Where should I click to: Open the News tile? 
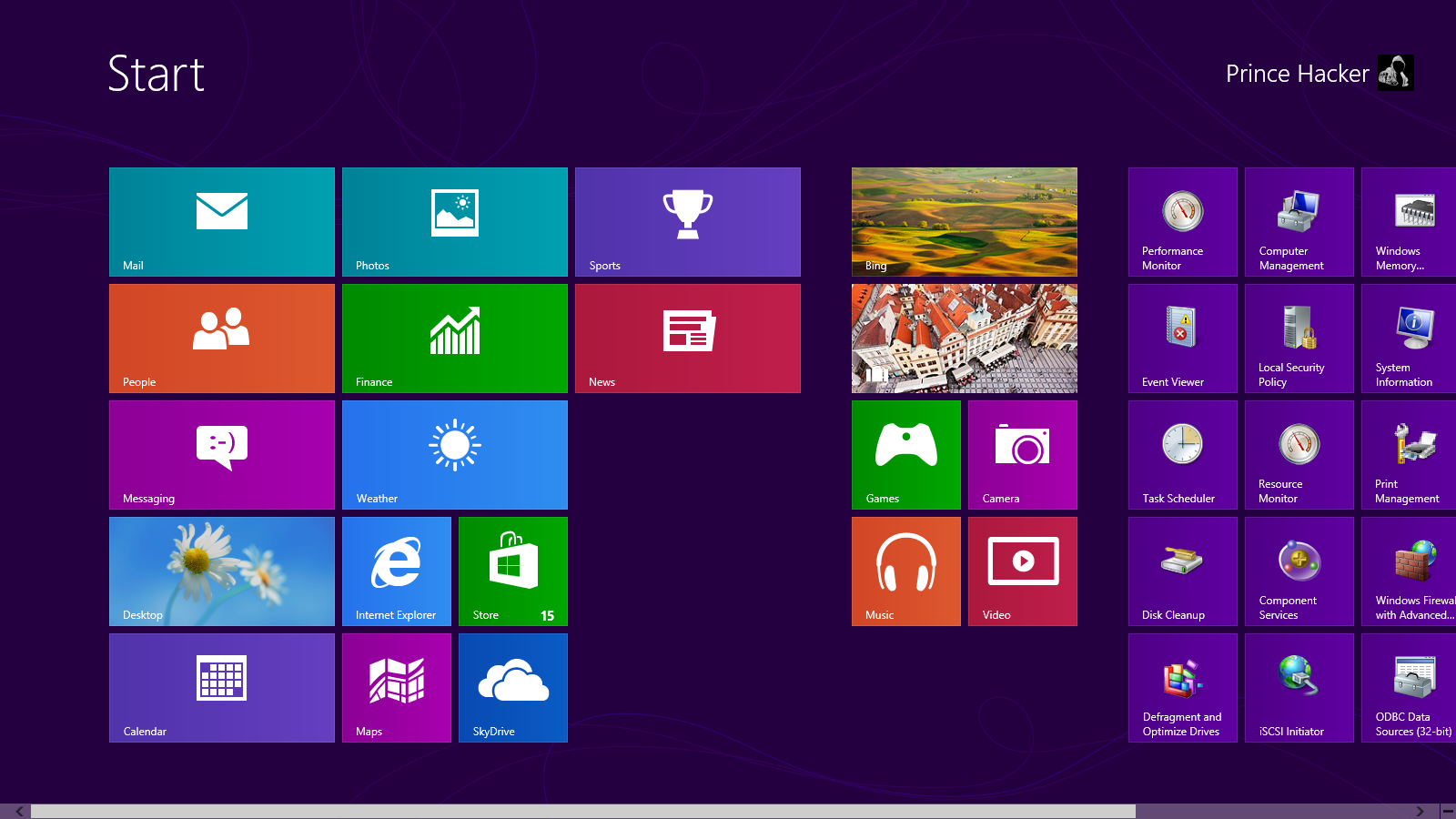tap(688, 339)
